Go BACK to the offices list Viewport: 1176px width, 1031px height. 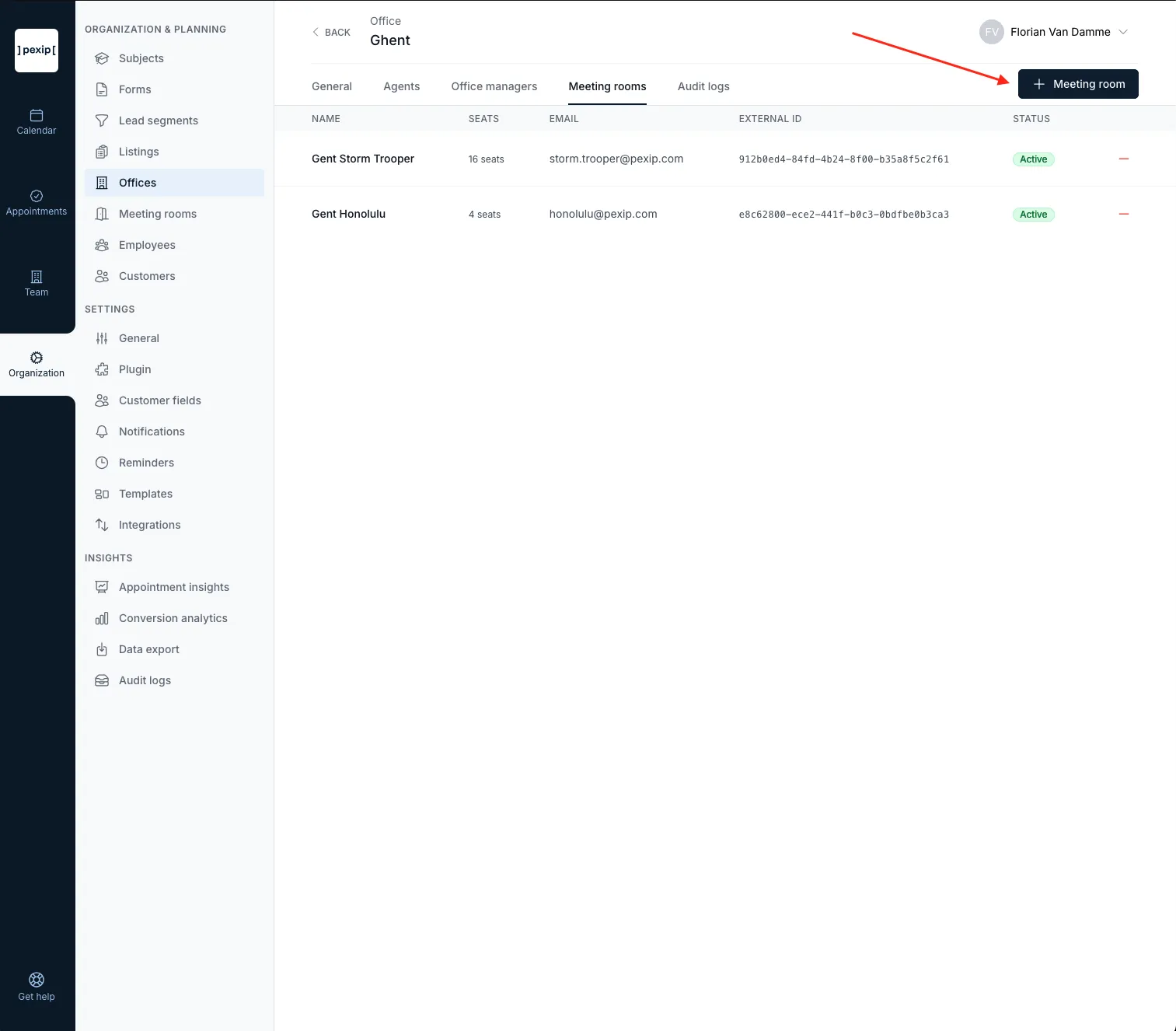coord(331,32)
